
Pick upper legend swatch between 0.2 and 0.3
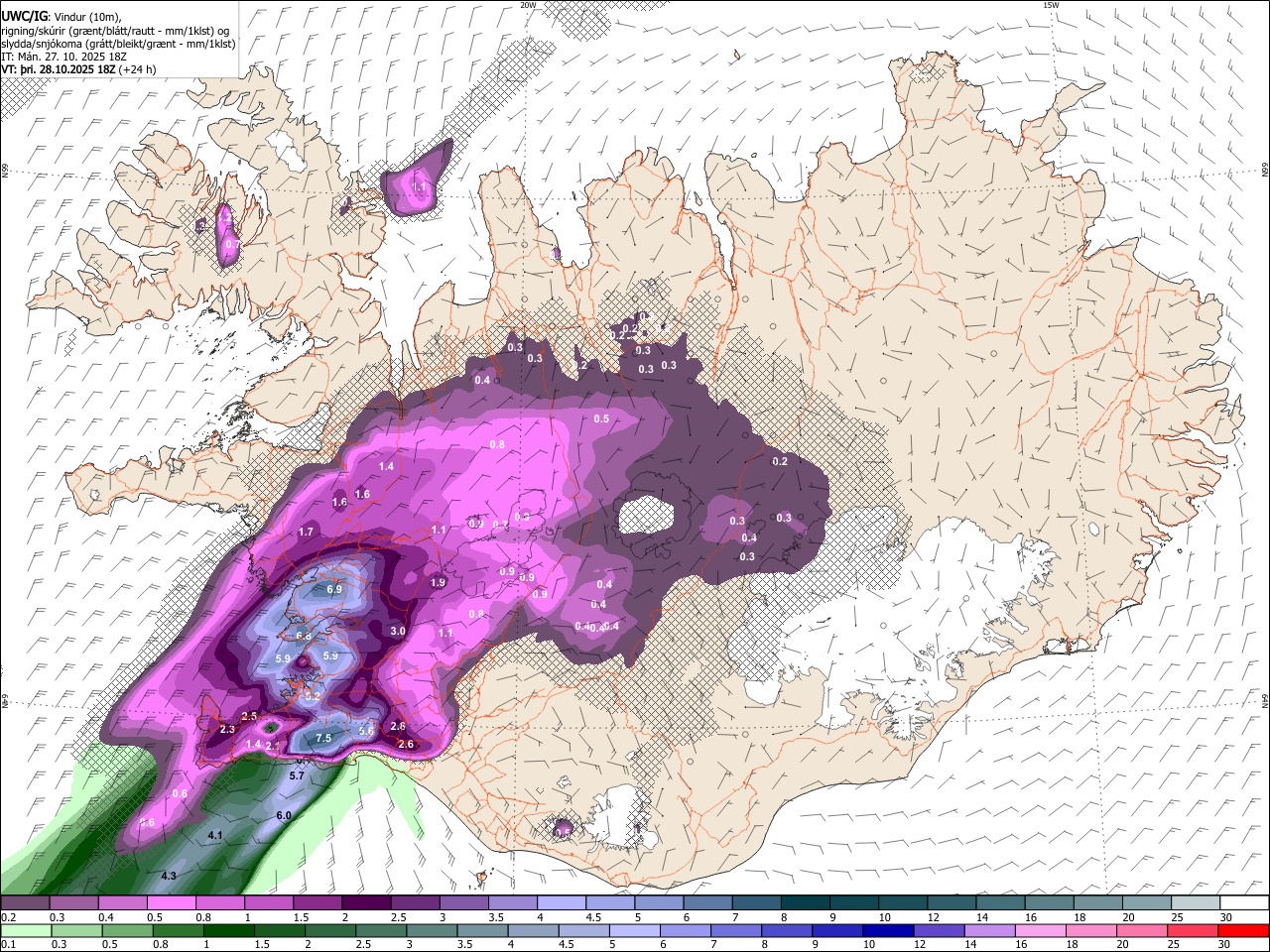[24, 902]
